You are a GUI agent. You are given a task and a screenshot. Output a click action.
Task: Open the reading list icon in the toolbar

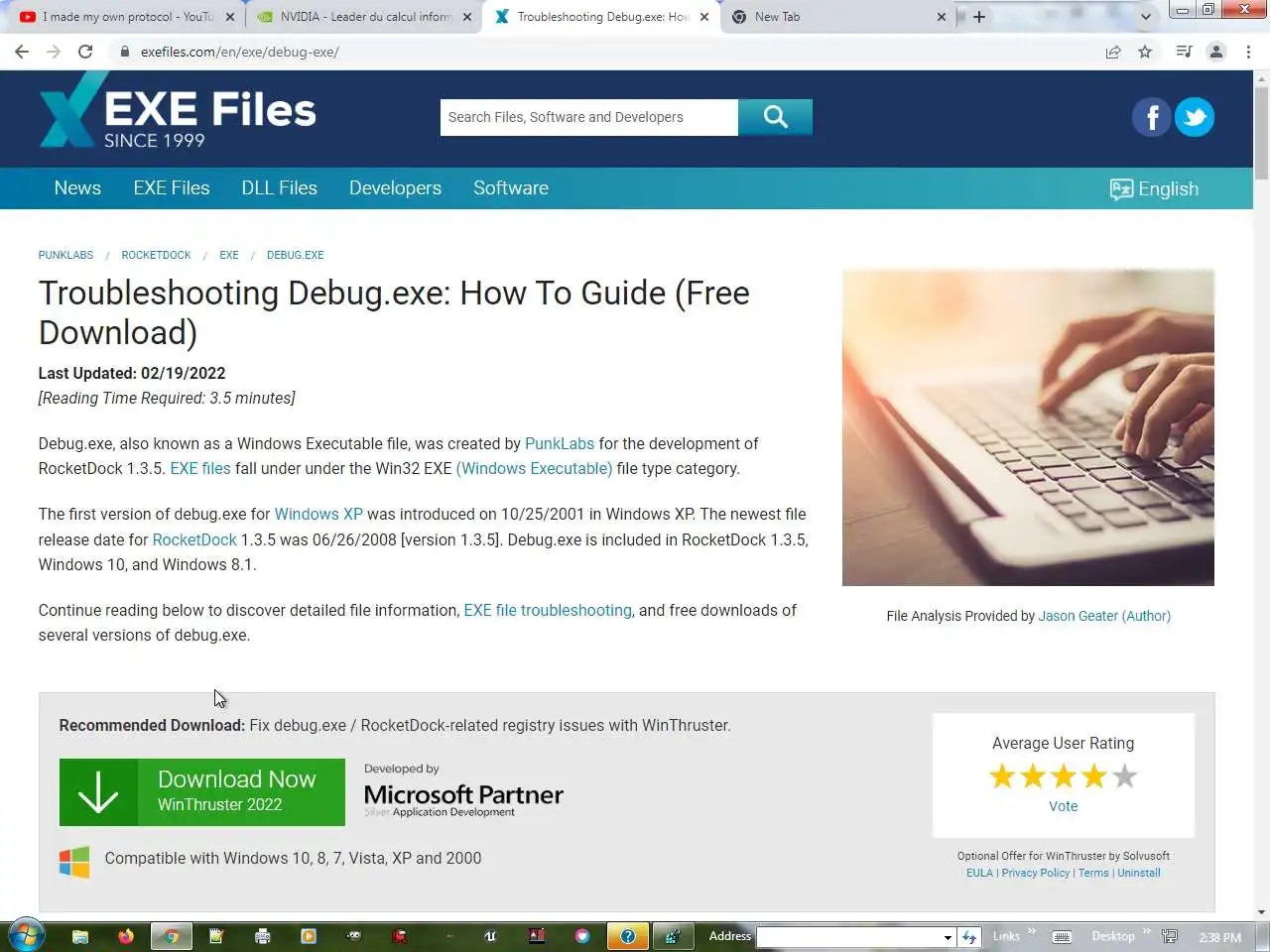click(x=1184, y=52)
